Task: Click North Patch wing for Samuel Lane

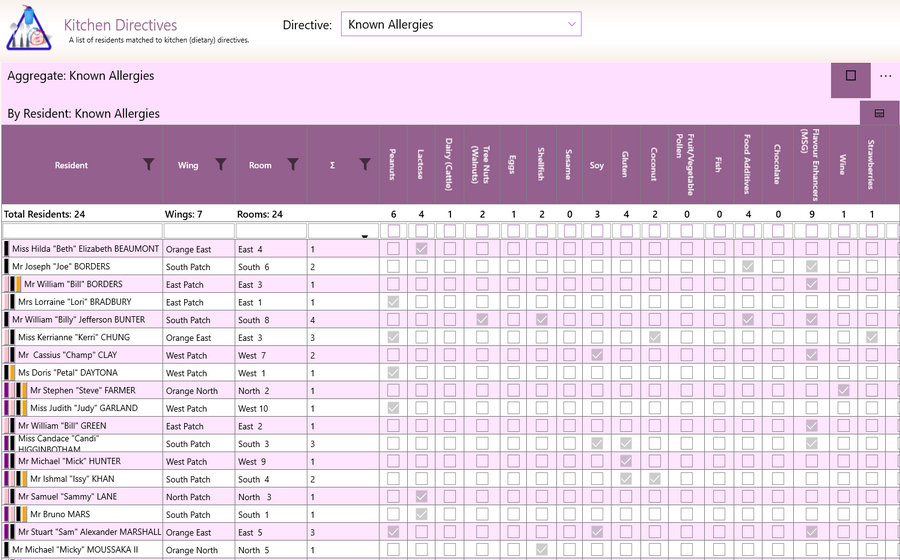Action: 188,497
